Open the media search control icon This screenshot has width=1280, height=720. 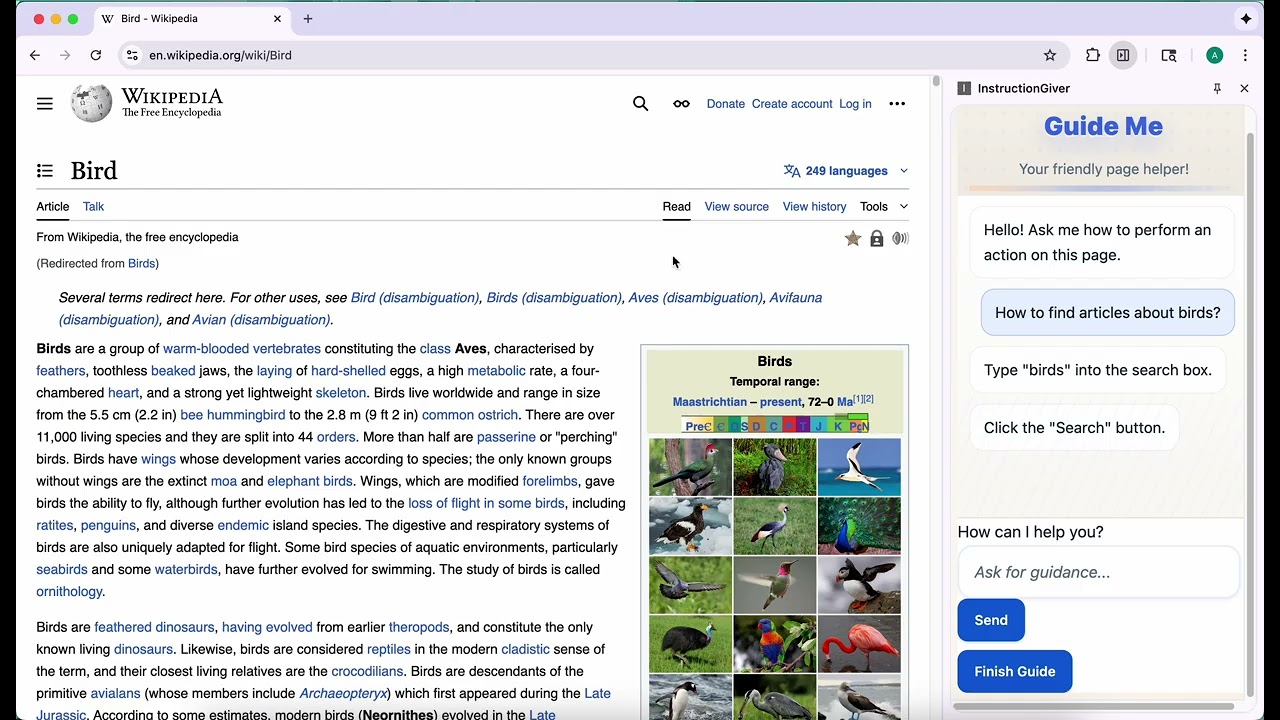(x=1169, y=55)
